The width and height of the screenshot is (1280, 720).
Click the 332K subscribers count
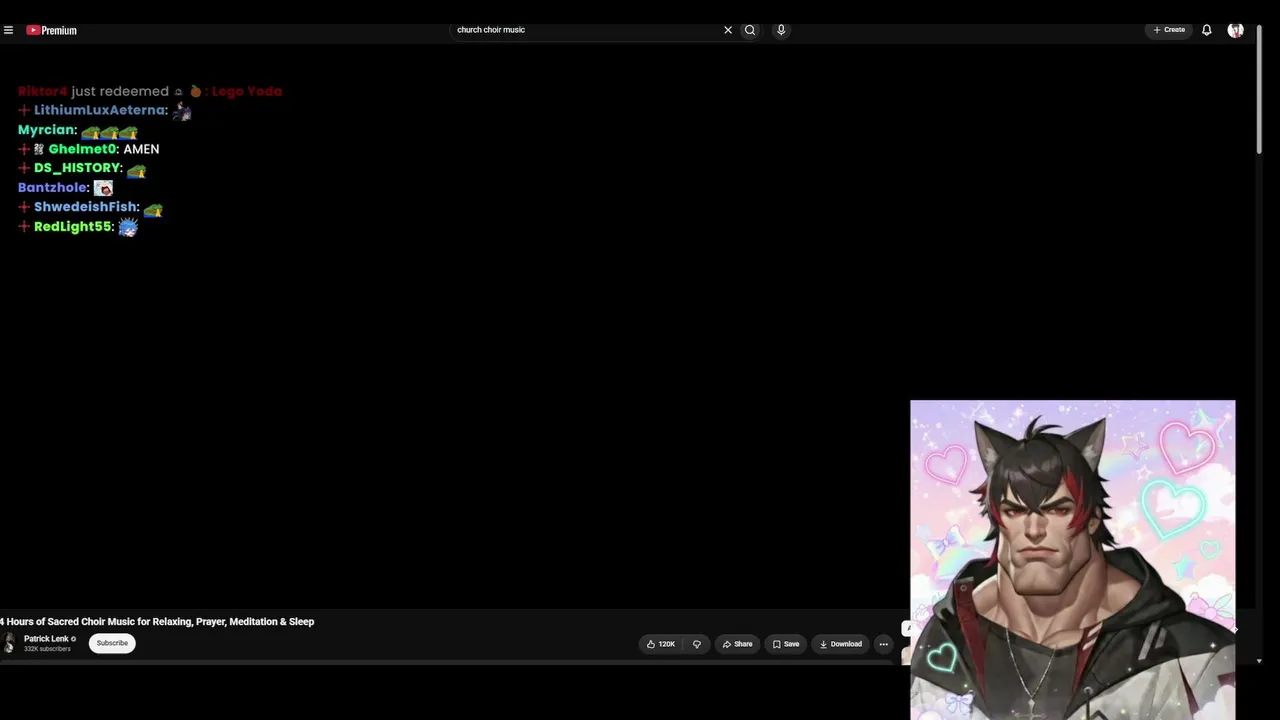(x=47, y=649)
